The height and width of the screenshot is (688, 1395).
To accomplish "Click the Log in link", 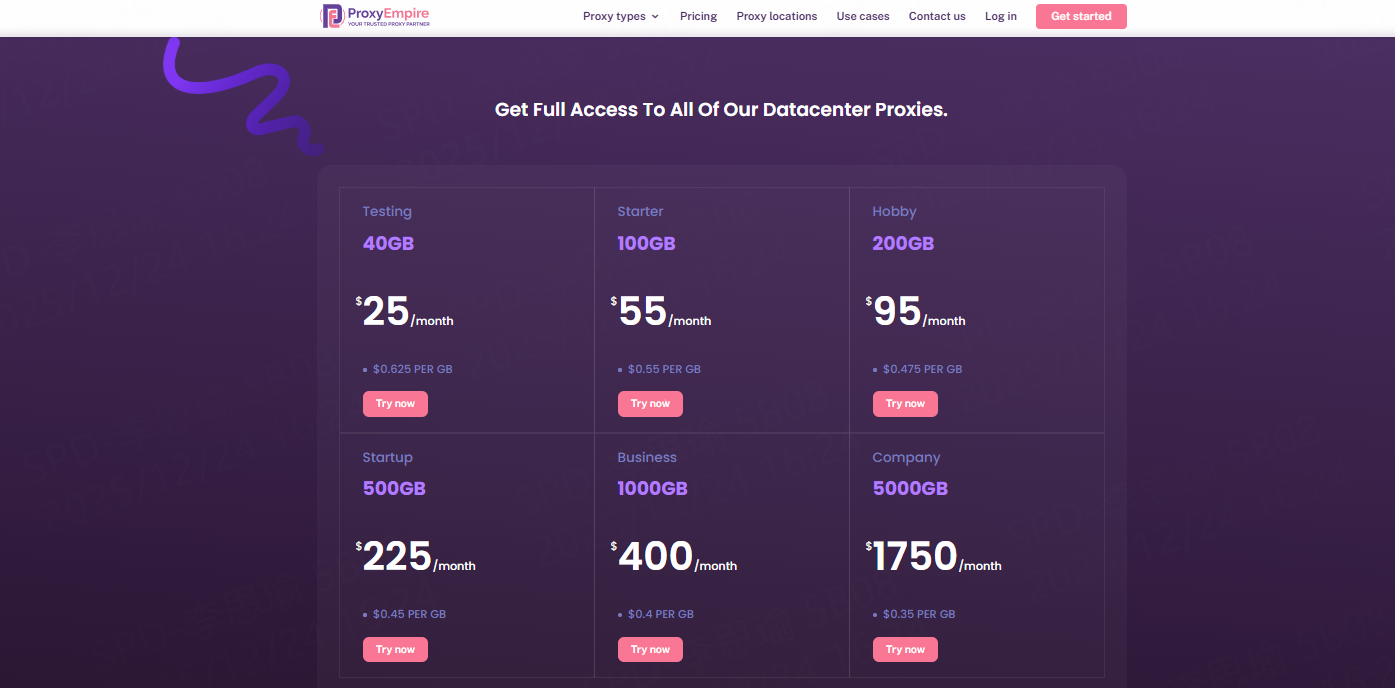I will click(x=1000, y=16).
